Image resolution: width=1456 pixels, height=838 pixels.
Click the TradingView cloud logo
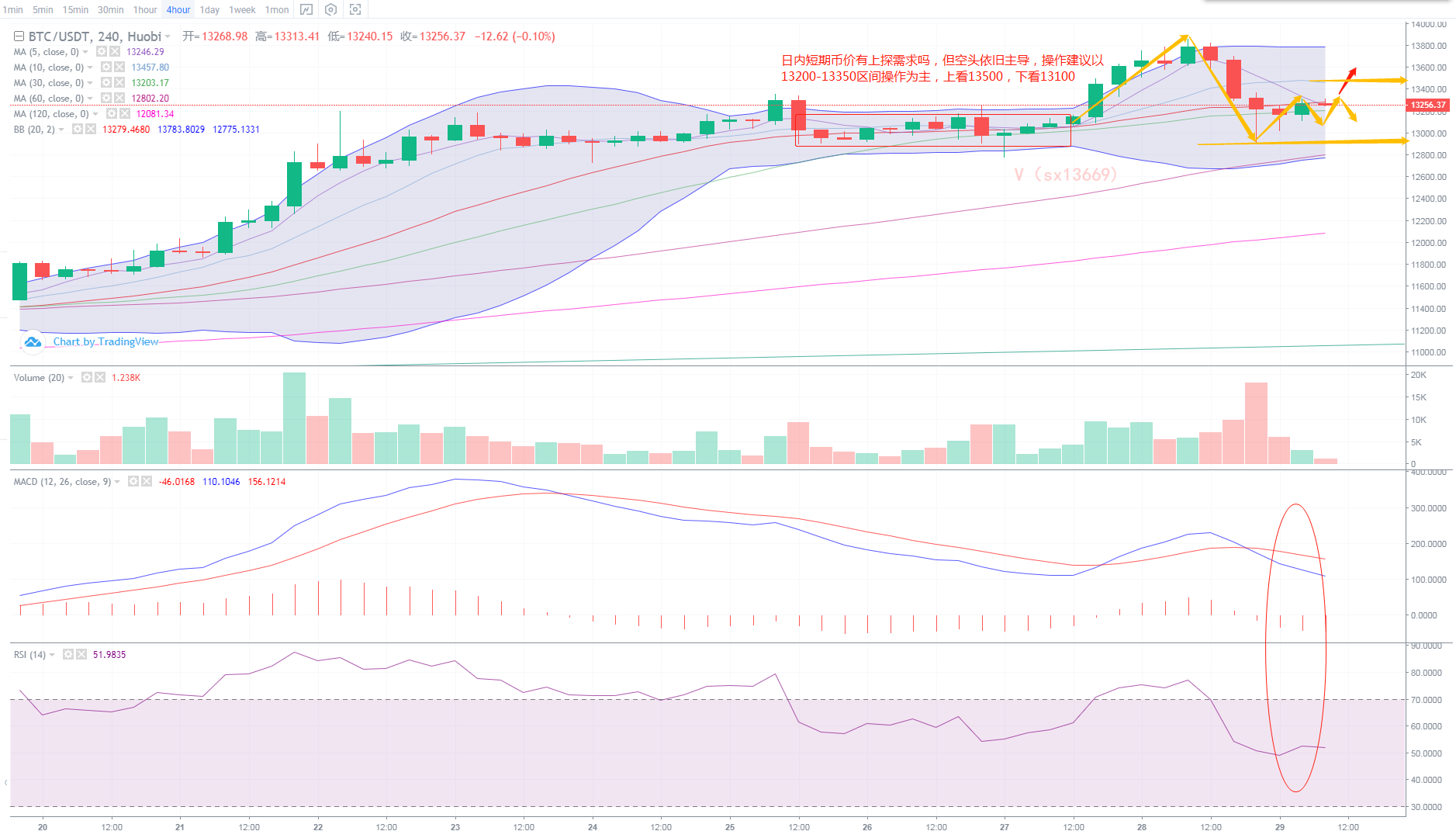(x=33, y=342)
